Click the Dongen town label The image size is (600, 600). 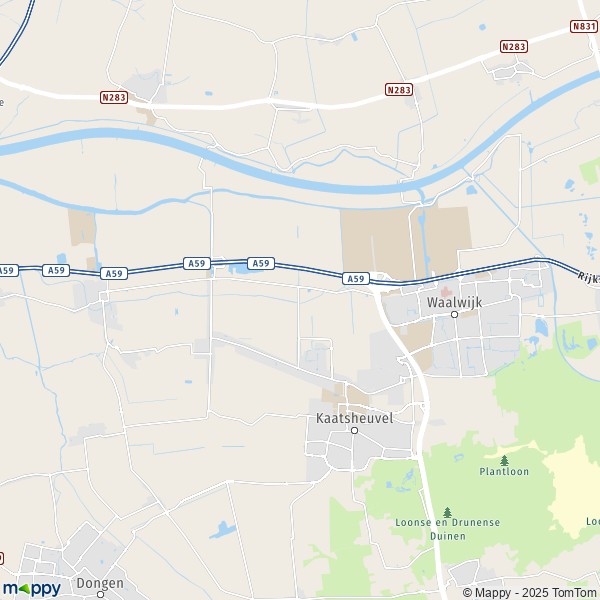coord(100,584)
